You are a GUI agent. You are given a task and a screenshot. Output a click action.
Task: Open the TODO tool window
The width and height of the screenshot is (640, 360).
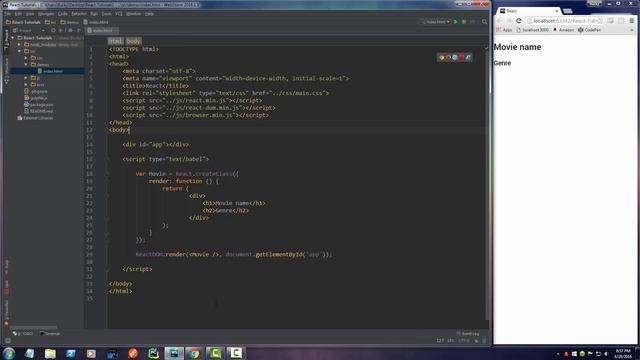22,333
